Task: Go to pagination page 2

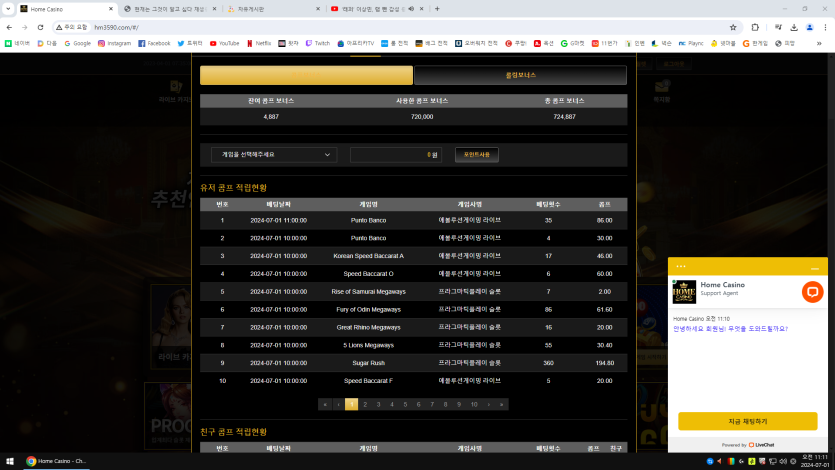Action: pos(365,405)
